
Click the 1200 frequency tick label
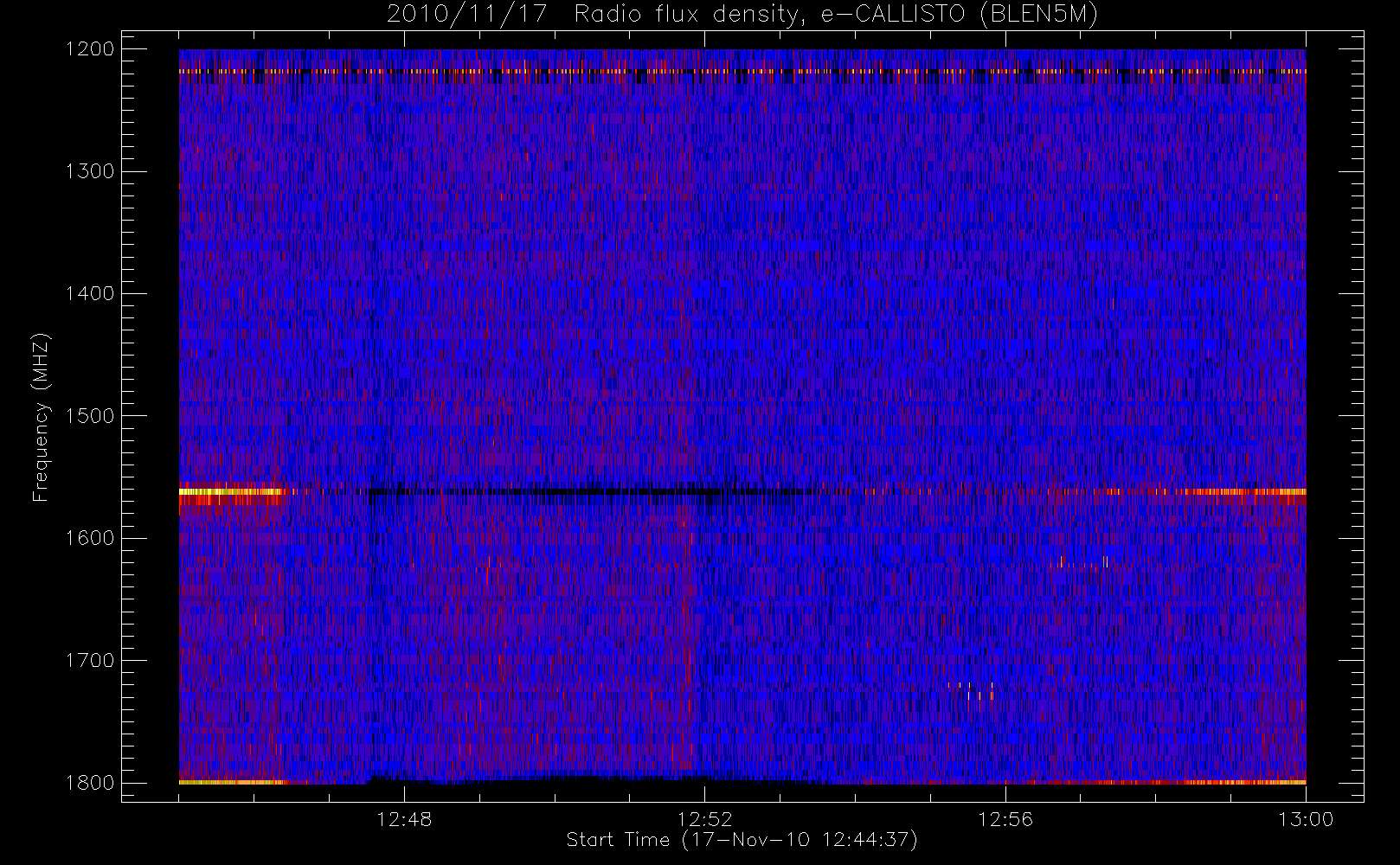click(x=90, y=49)
